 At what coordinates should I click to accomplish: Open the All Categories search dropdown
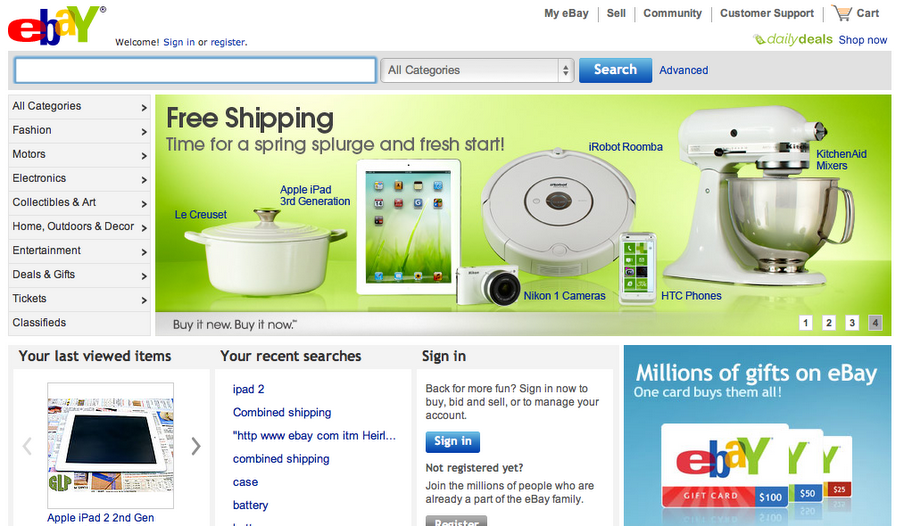[x=478, y=70]
